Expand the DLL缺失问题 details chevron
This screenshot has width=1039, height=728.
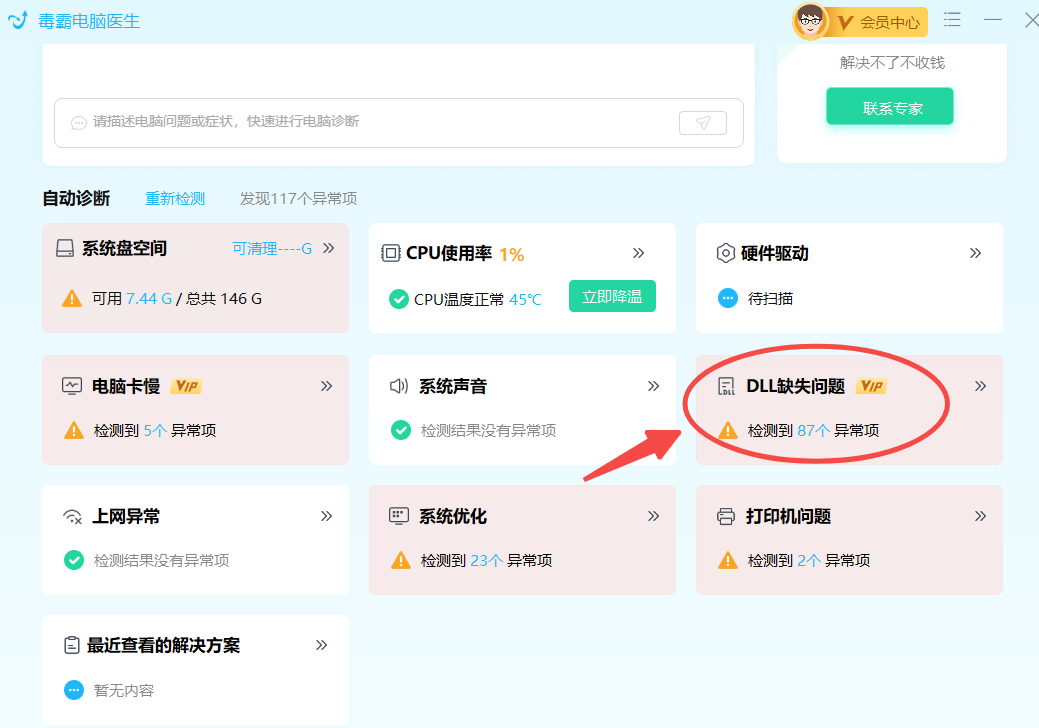pyautogui.click(x=981, y=385)
